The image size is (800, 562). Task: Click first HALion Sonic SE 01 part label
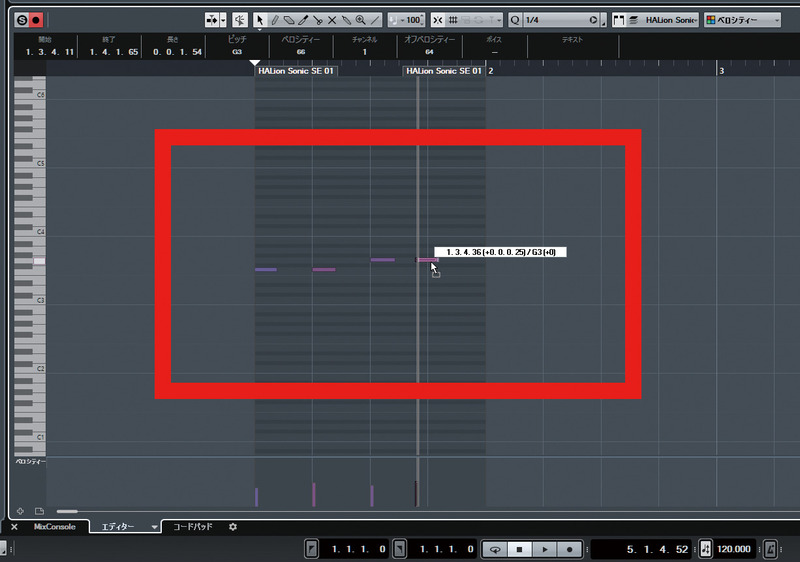(296, 71)
